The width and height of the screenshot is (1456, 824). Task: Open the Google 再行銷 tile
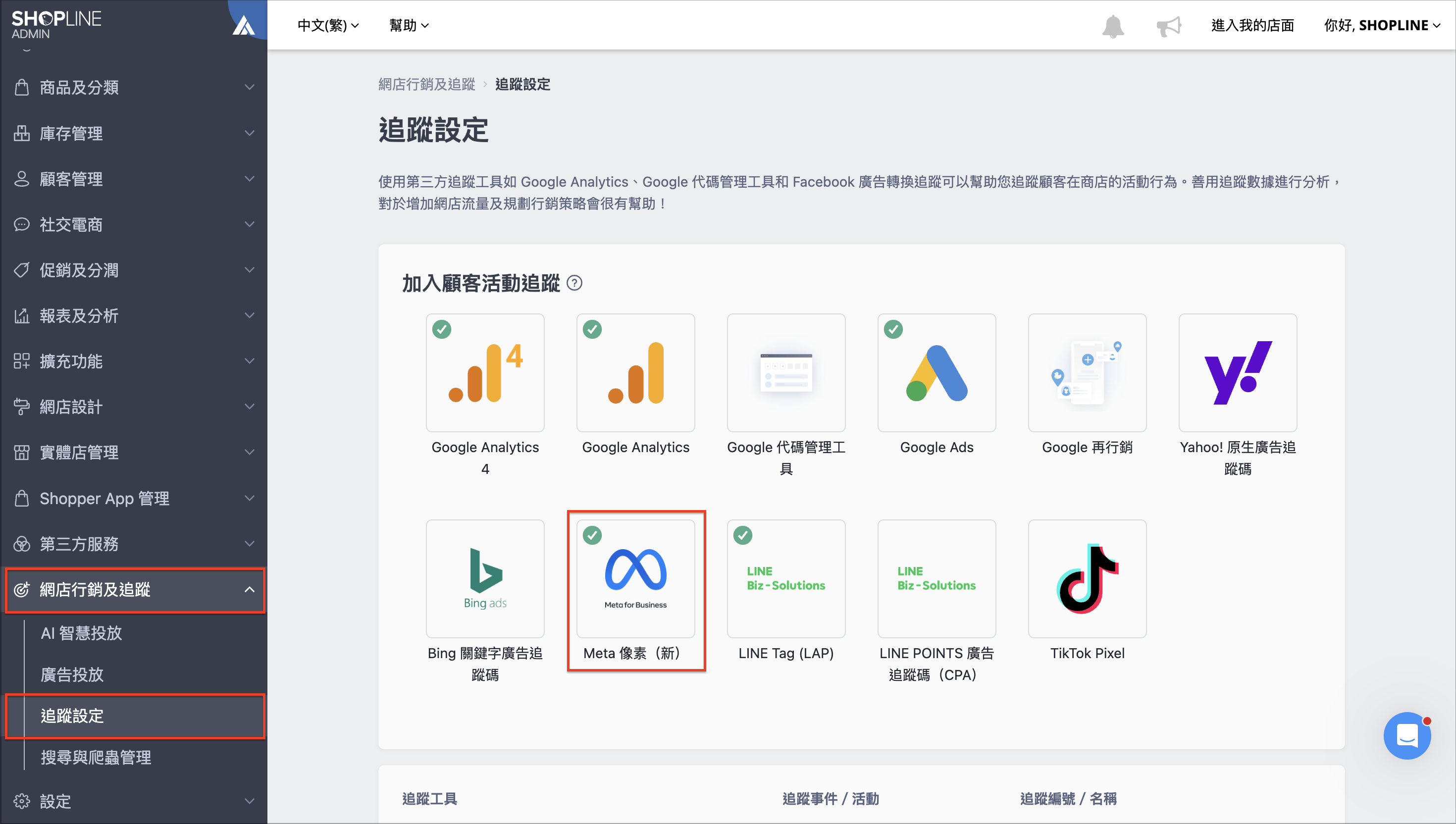[x=1087, y=373]
